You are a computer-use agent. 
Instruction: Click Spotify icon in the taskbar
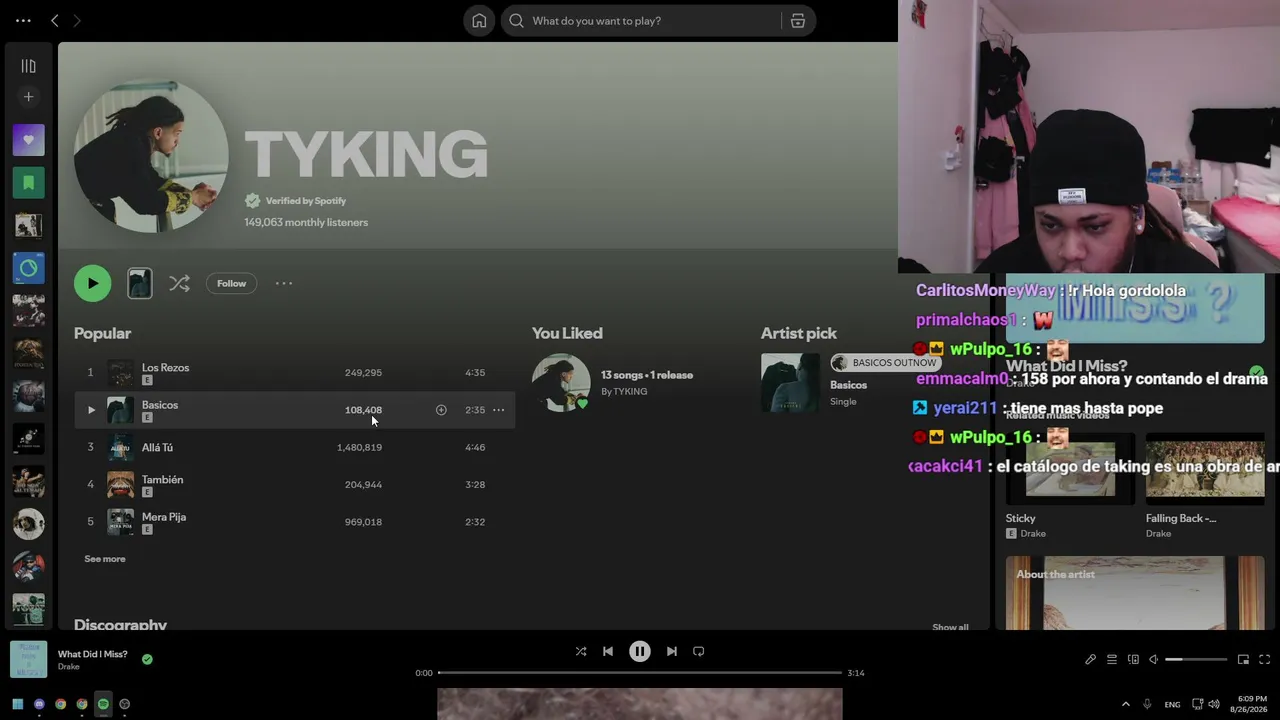(x=103, y=704)
